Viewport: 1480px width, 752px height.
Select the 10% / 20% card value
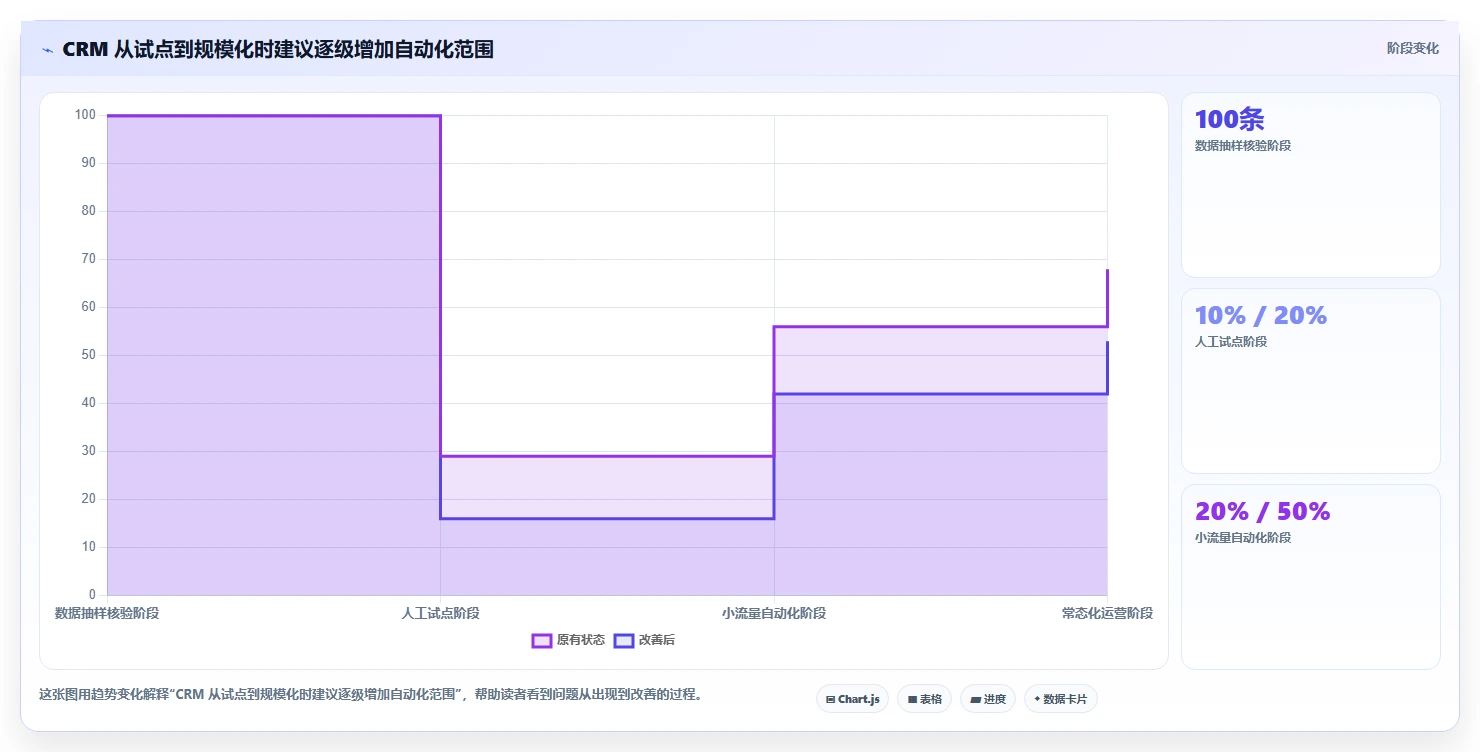coord(1260,315)
